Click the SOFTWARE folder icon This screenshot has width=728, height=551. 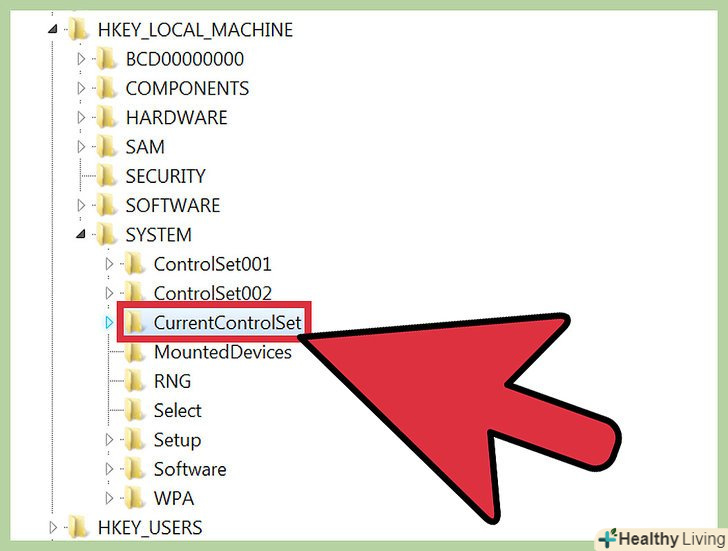(106, 205)
